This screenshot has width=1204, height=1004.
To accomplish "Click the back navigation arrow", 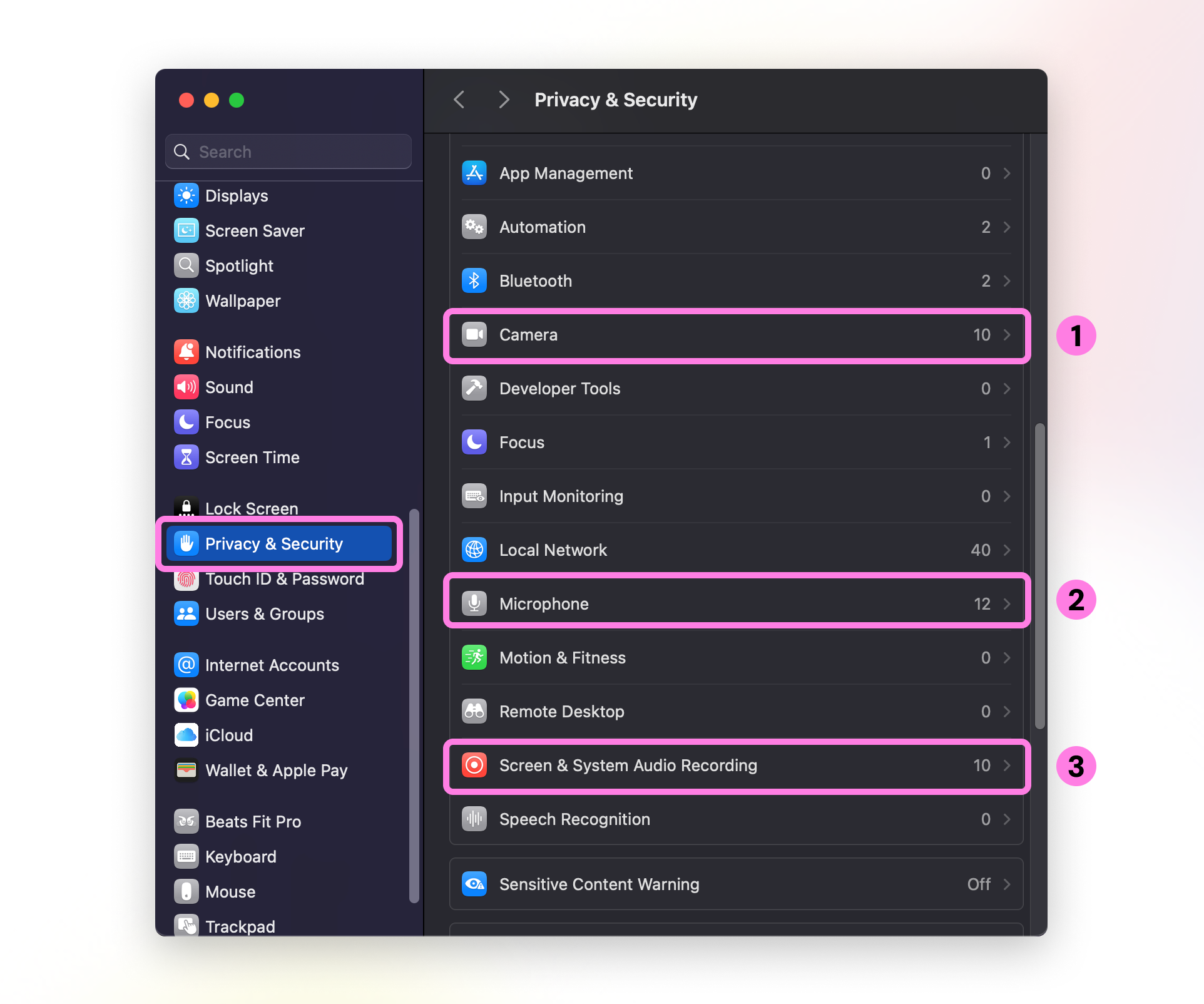I will click(459, 100).
